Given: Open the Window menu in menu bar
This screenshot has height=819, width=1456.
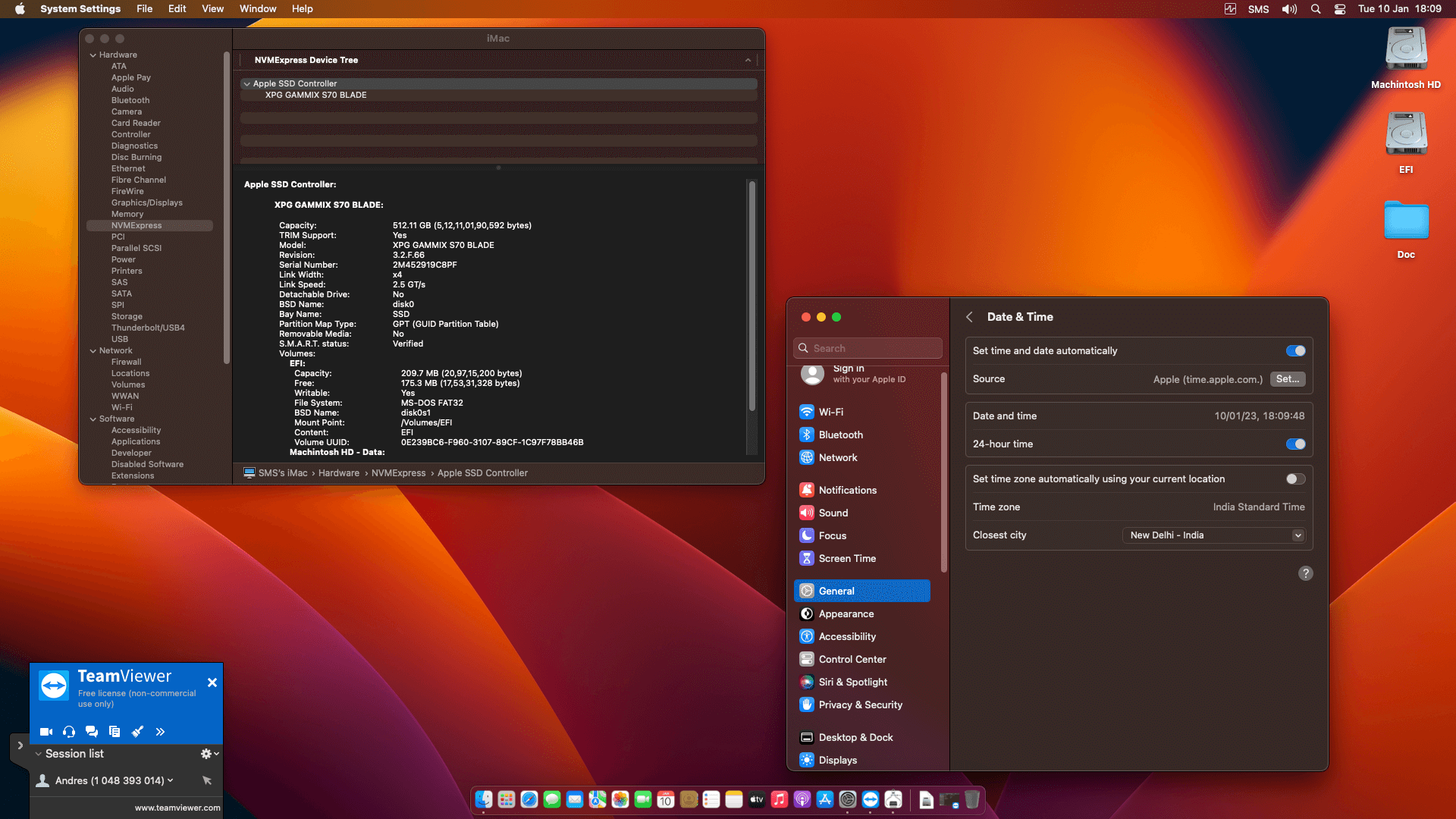Looking at the screenshot, I should pyautogui.click(x=257, y=8).
